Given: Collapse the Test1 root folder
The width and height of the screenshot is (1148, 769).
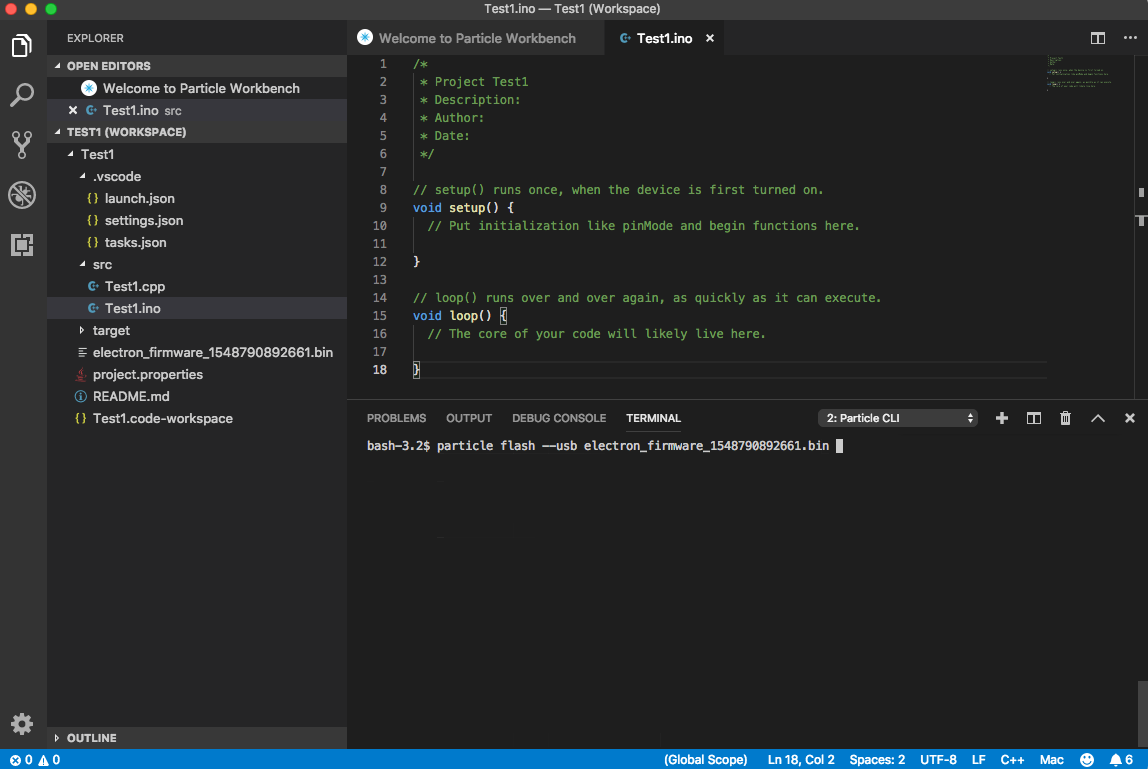Looking at the screenshot, I should click(197, 155).
